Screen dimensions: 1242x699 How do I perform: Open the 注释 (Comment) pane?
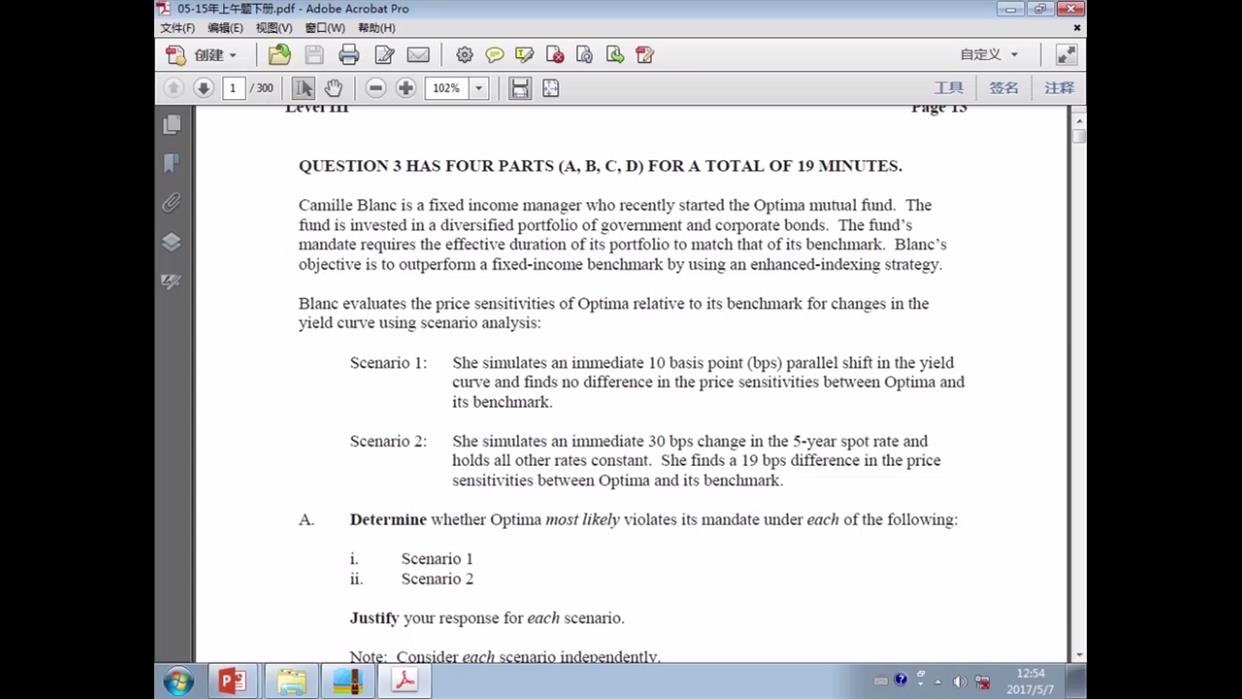1059,88
